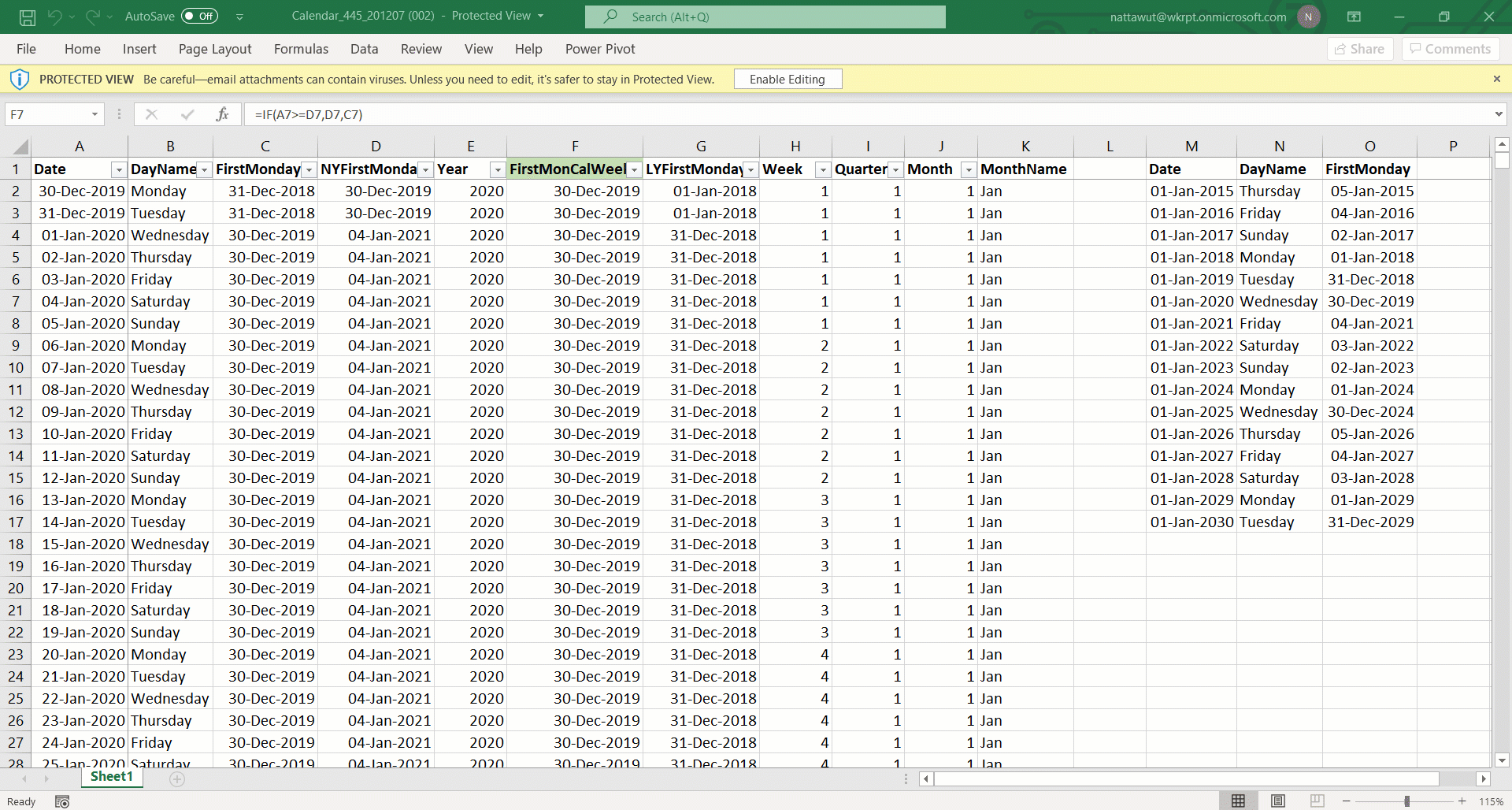Open the NYFirstMonday filter dropdown

pos(425,170)
